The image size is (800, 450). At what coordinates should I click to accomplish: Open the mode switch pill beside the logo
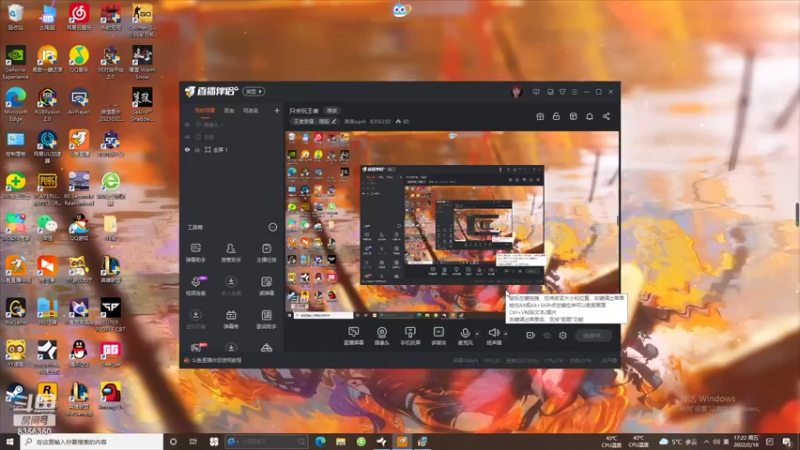[x=254, y=91]
